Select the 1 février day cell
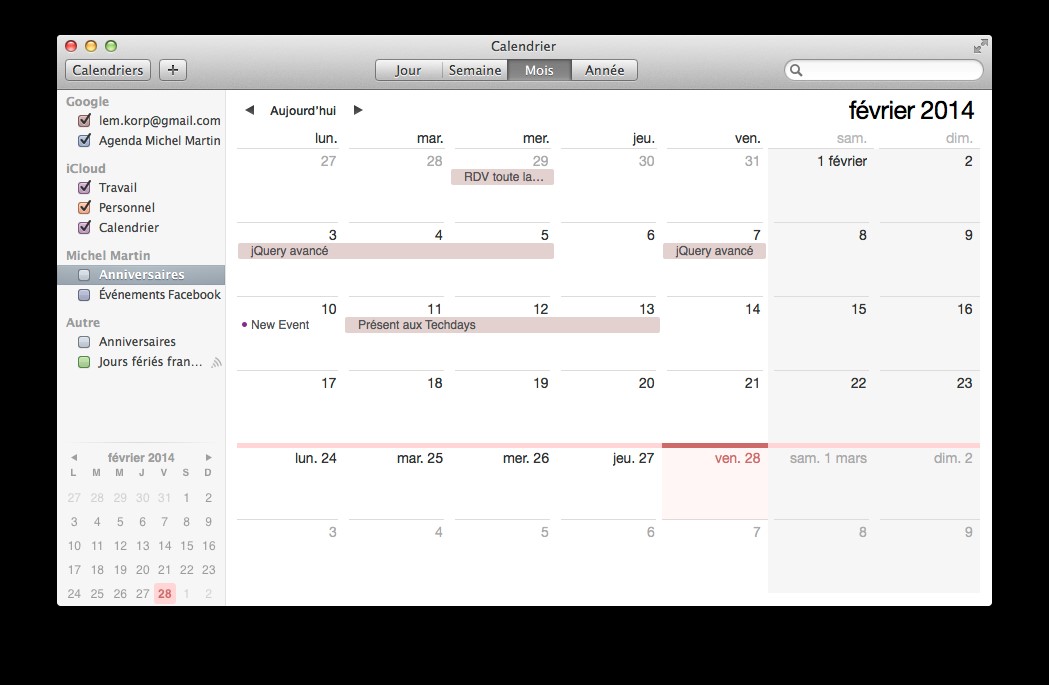1049x685 pixels. (820, 186)
